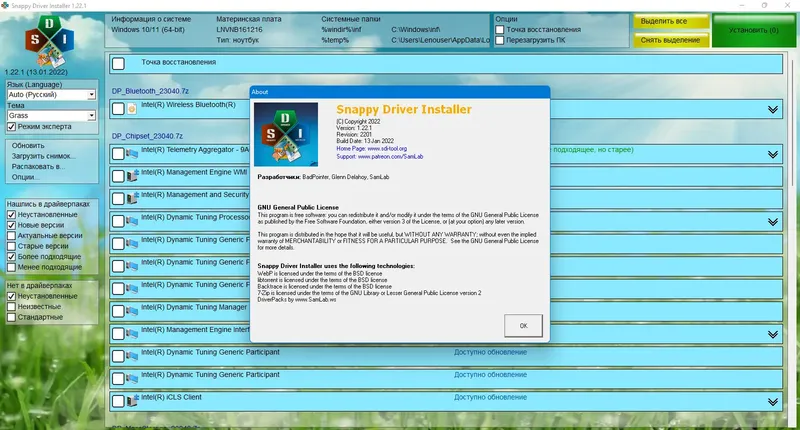Open 'Опции...' in the sidebar
The width and height of the screenshot is (800, 430).
(25, 177)
